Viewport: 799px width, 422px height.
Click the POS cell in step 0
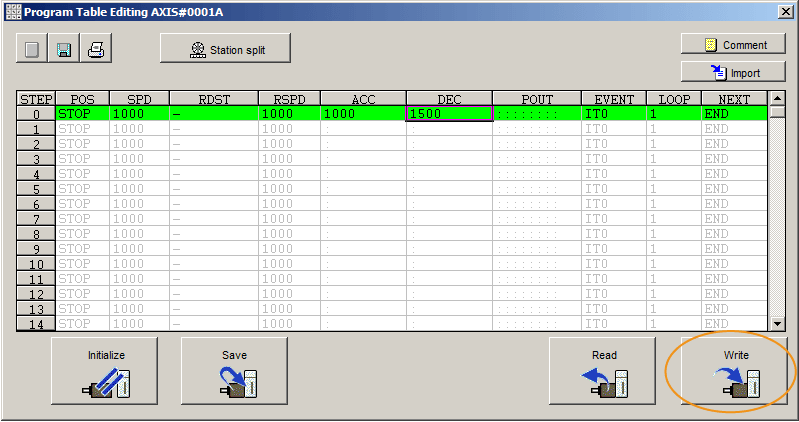point(82,114)
